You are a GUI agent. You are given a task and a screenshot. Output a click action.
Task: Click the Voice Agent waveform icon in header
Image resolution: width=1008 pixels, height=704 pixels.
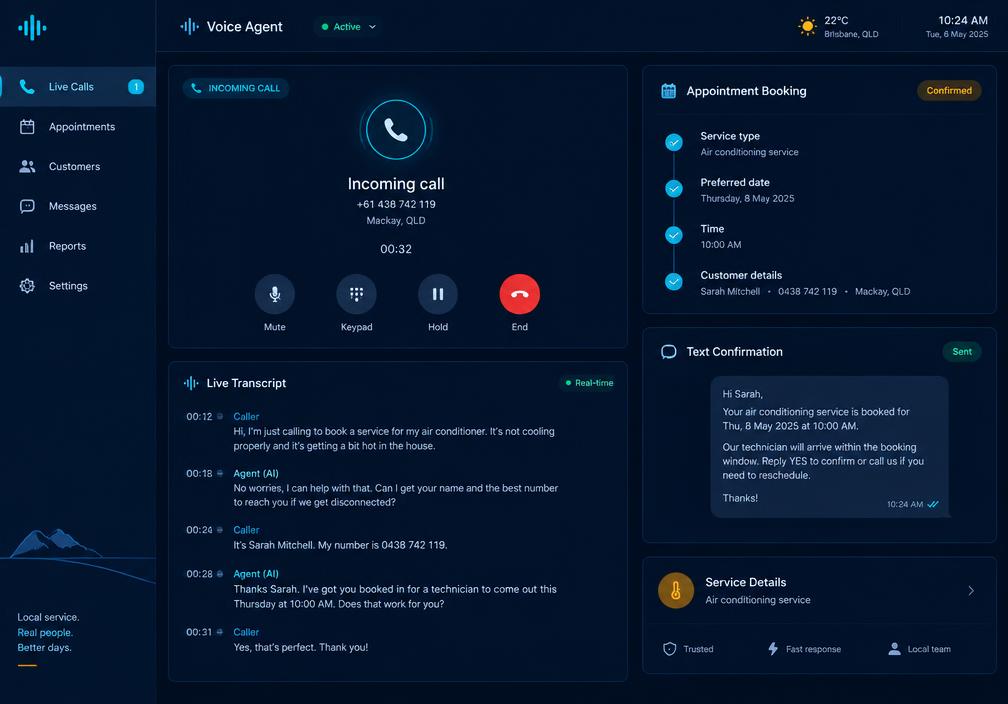pos(190,26)
